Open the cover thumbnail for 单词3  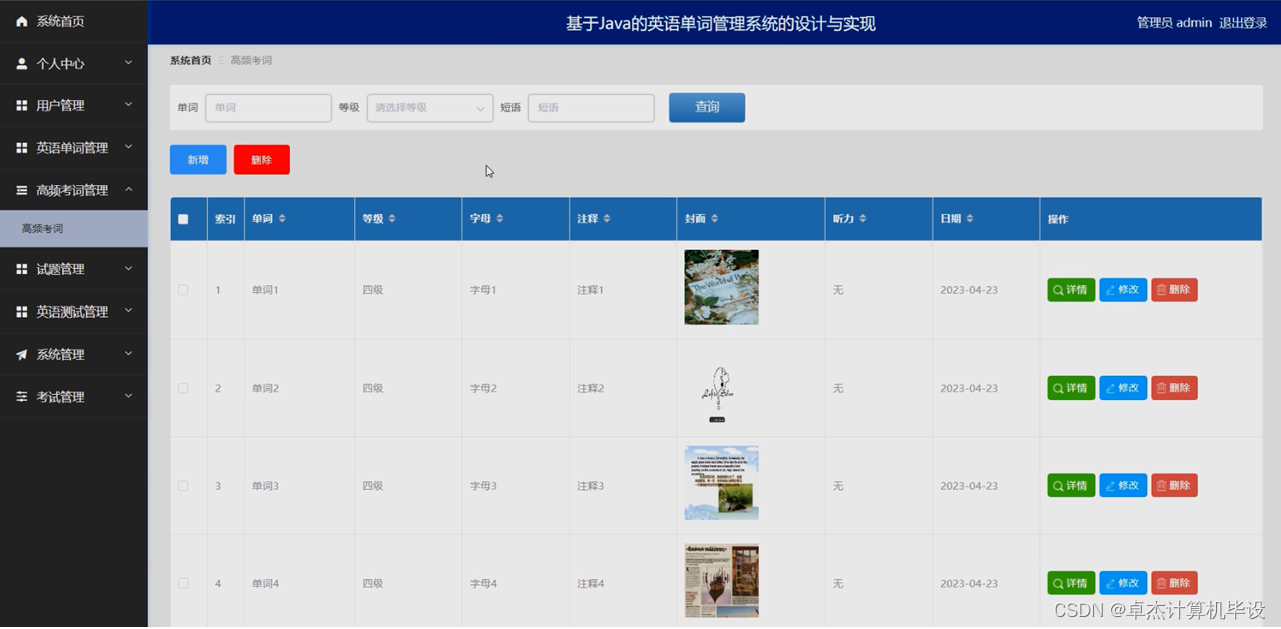click(721, 483)
